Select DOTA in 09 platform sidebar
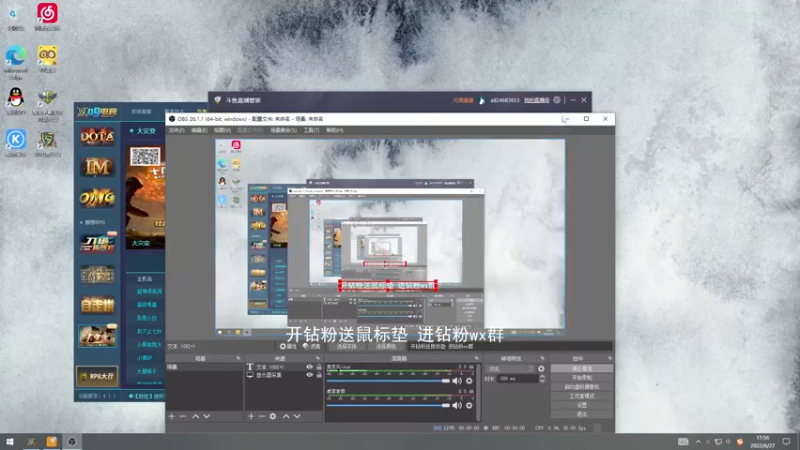This screenshot has height=450, width=800. click(x=97, y=136)
